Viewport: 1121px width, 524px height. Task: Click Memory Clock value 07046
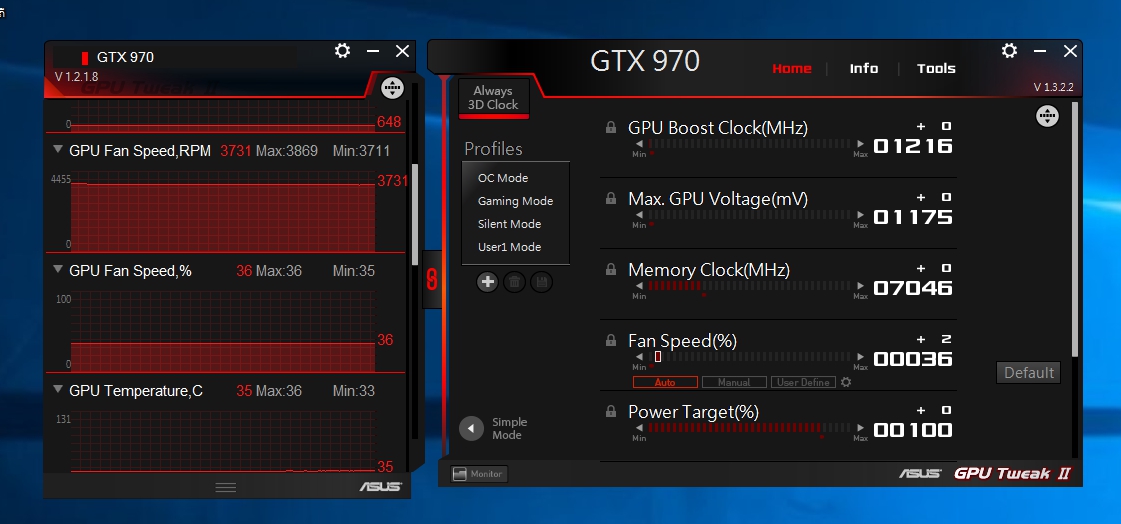[x=913, y=288]
